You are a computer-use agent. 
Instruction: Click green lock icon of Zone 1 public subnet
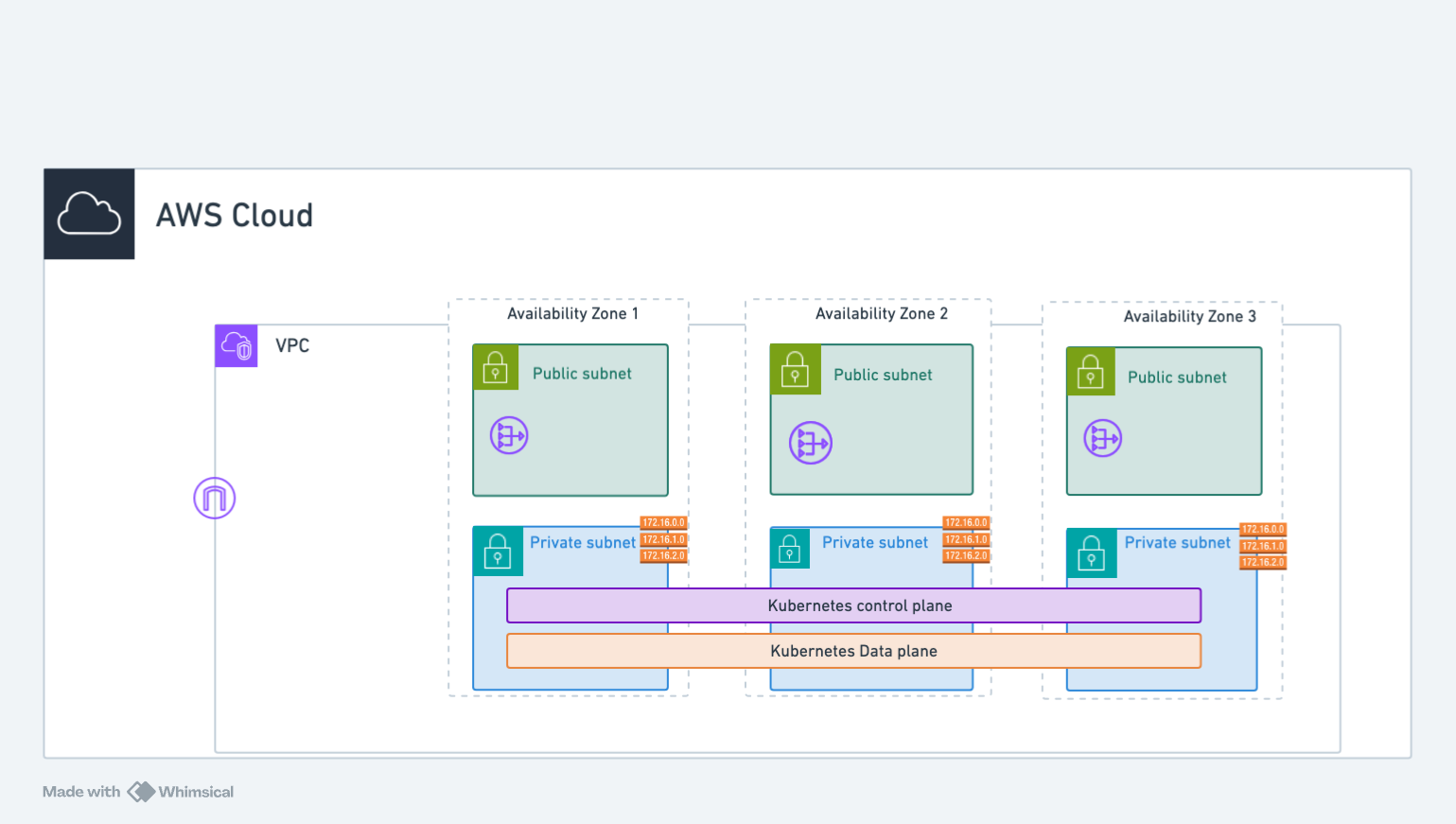tap(496, 367)
